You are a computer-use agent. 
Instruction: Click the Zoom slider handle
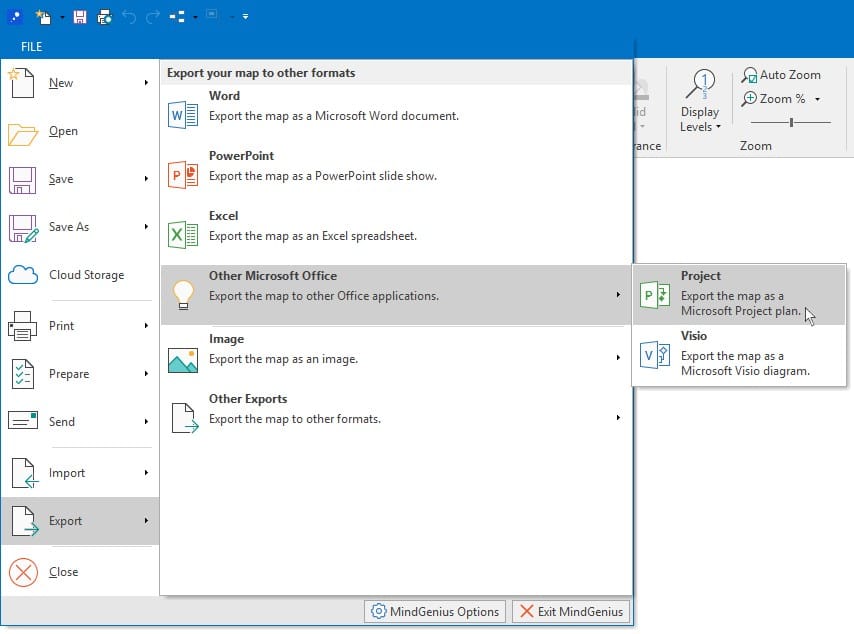[791, 123]
